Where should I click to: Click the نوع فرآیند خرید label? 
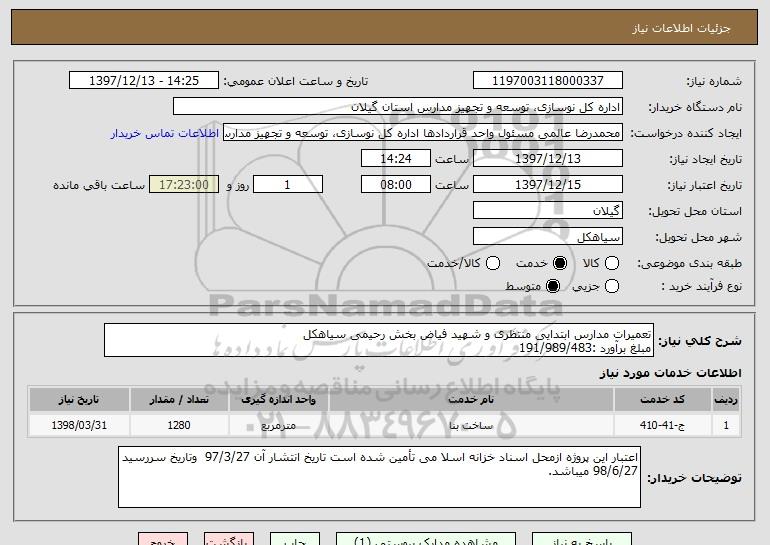click(x=701, y=286)
